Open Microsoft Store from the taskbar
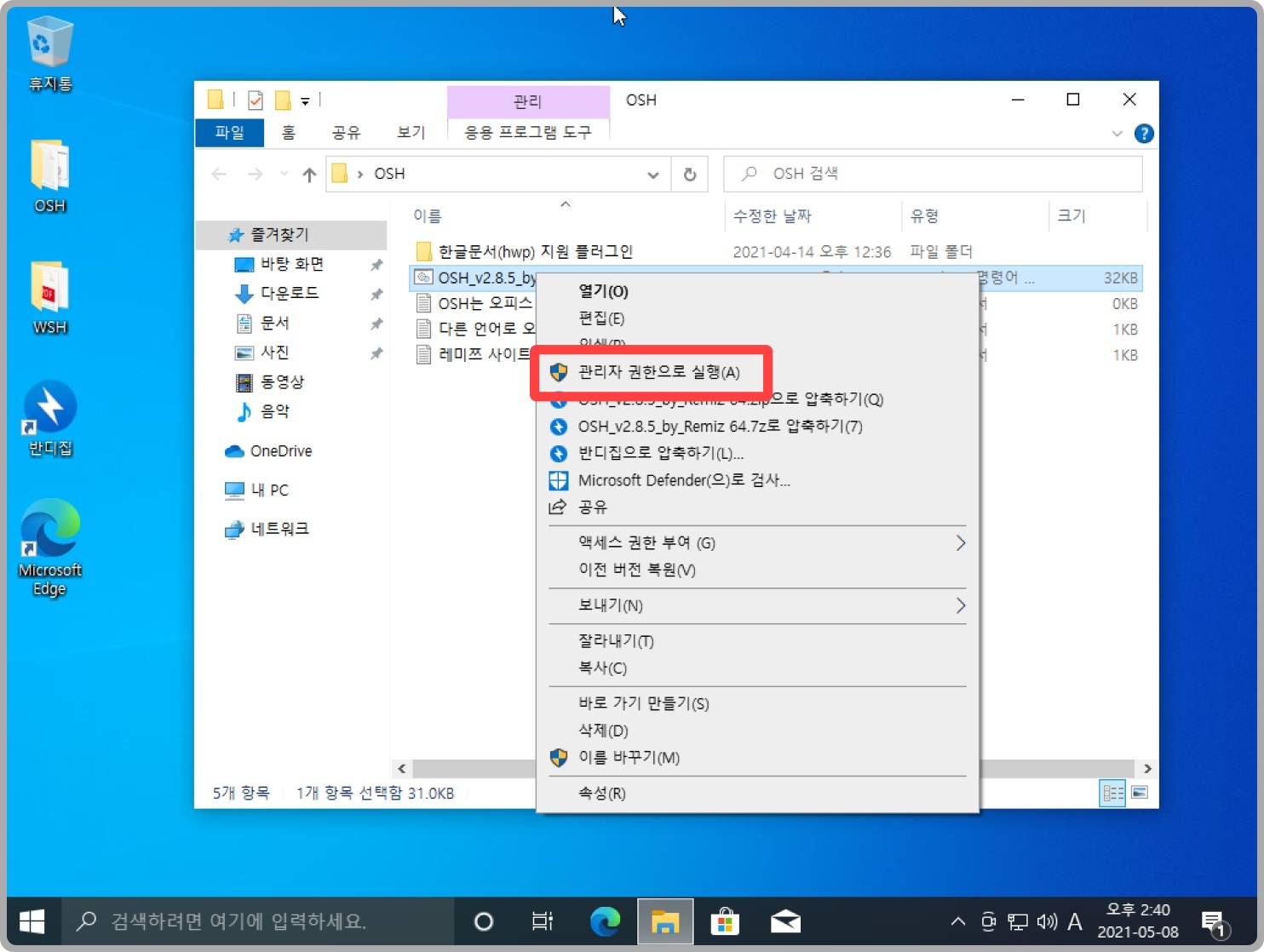This screenshot has height=952, width=1264. (x=725, y=921)
